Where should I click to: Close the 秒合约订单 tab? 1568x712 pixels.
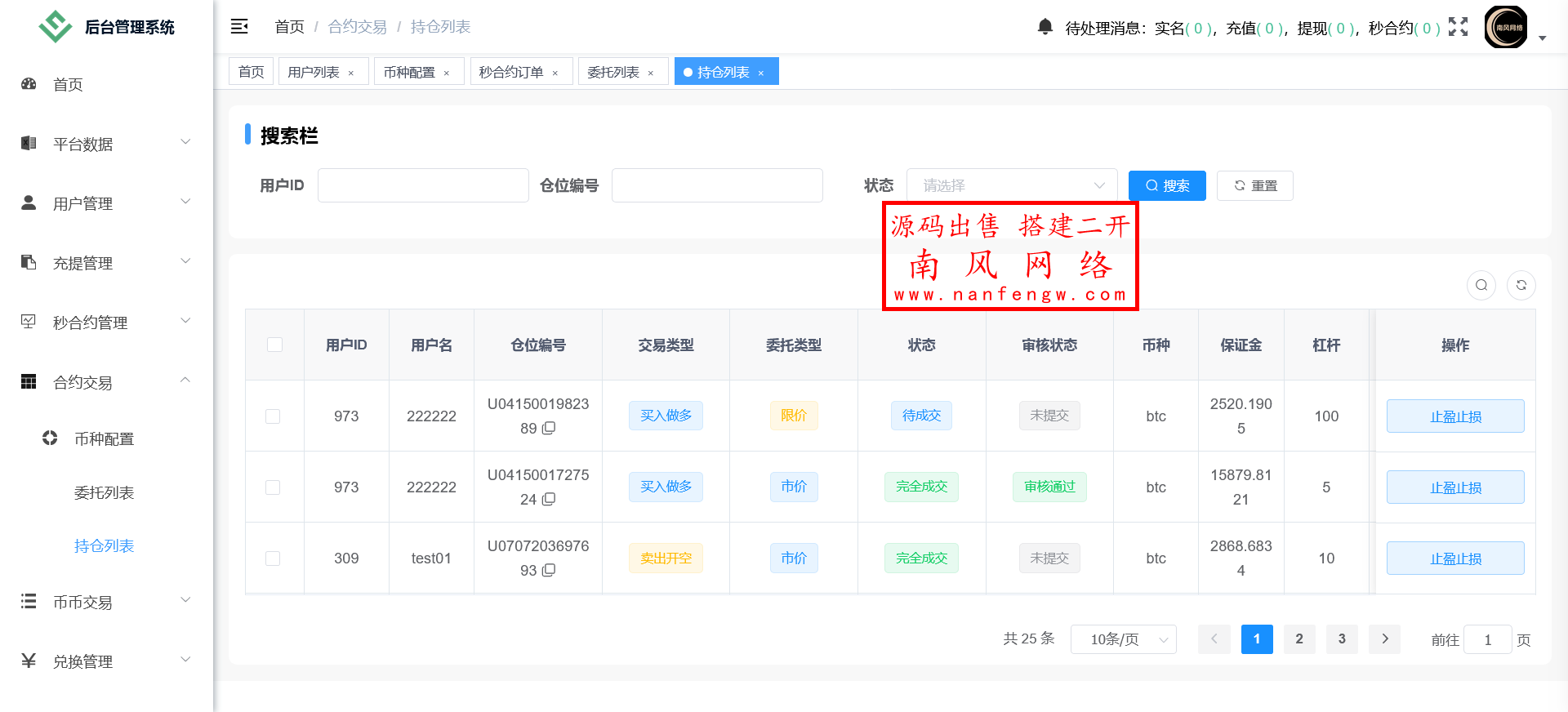pyautogui.click(x=555, y=73)
